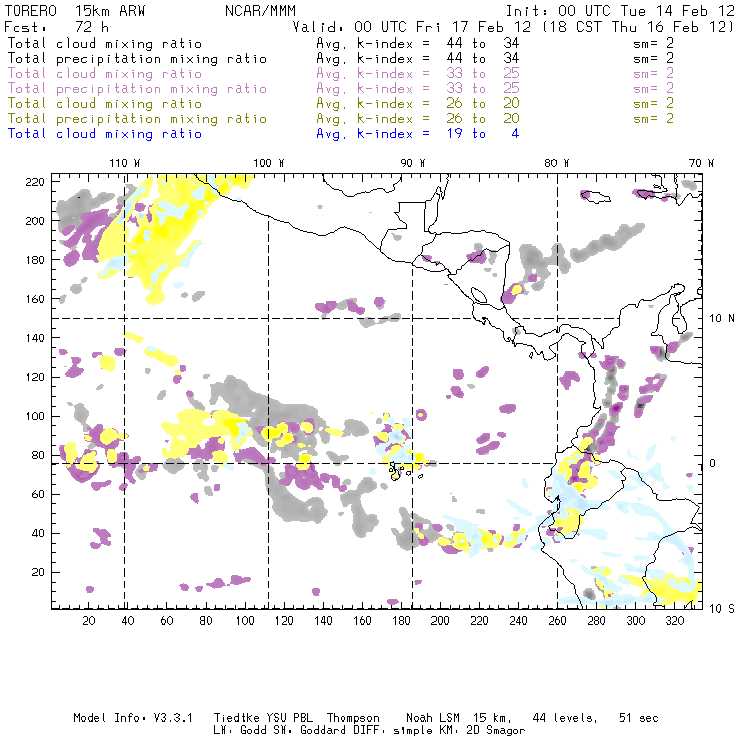
Task: Select the "LW: Godd" text
Action: [x=239, y=731]
